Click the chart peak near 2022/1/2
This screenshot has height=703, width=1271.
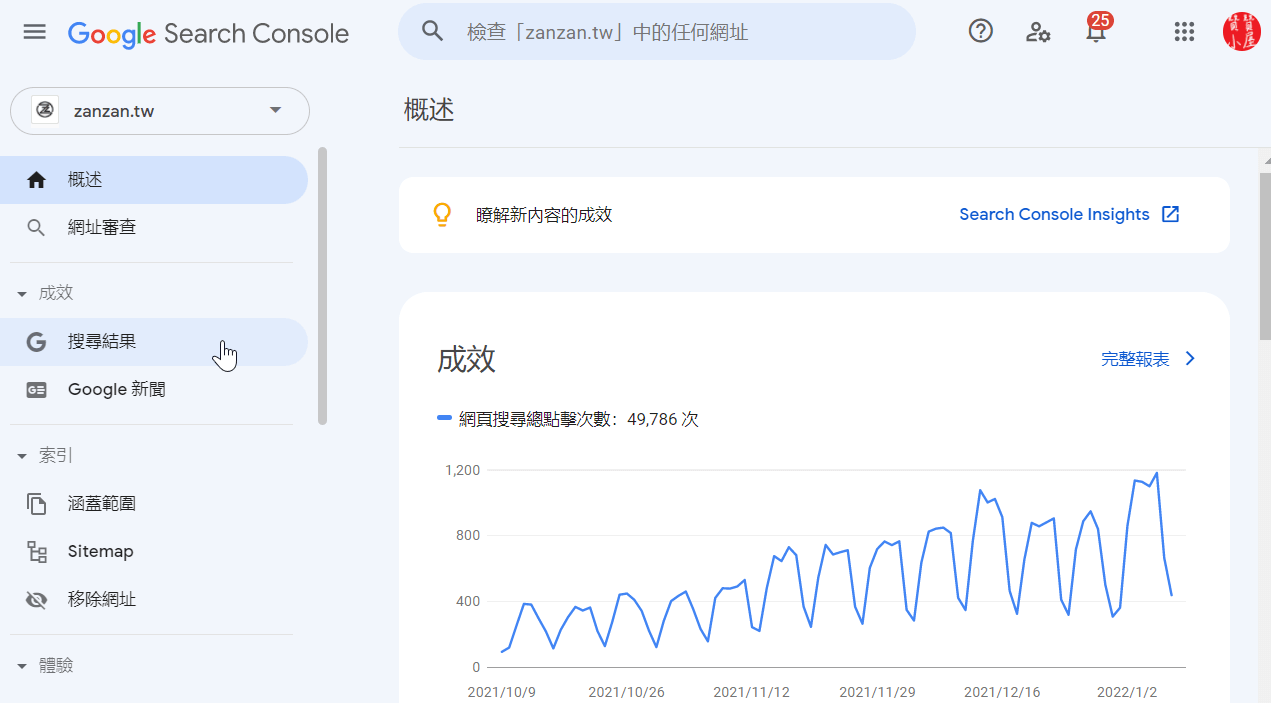click(1157, 473)
